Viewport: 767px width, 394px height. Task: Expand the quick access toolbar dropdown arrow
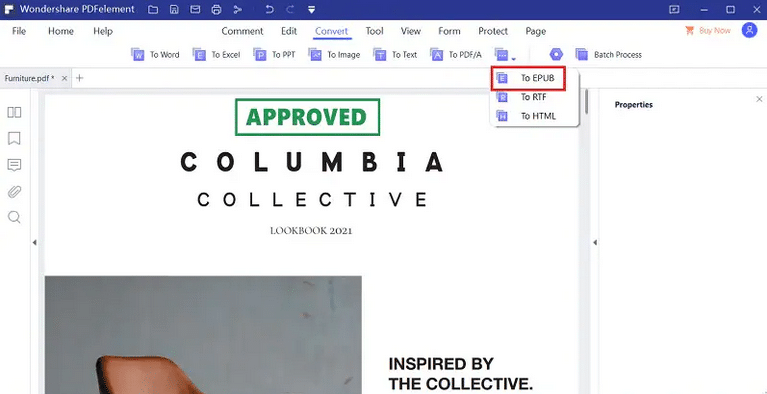click(312, 9)
